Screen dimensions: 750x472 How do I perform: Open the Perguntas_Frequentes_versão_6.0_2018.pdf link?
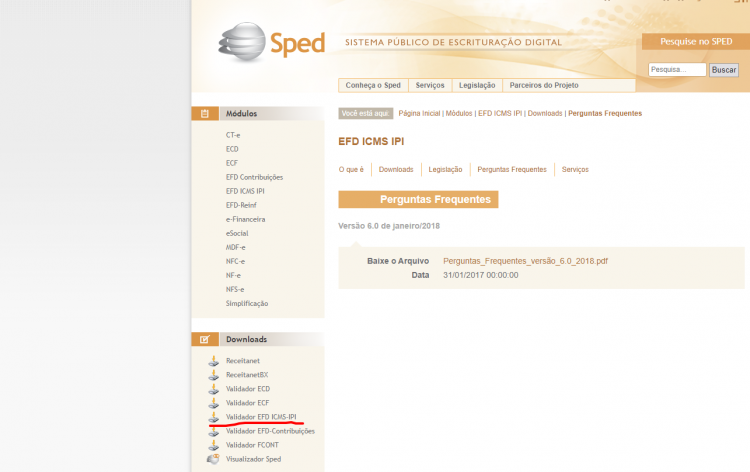point(525,261)
